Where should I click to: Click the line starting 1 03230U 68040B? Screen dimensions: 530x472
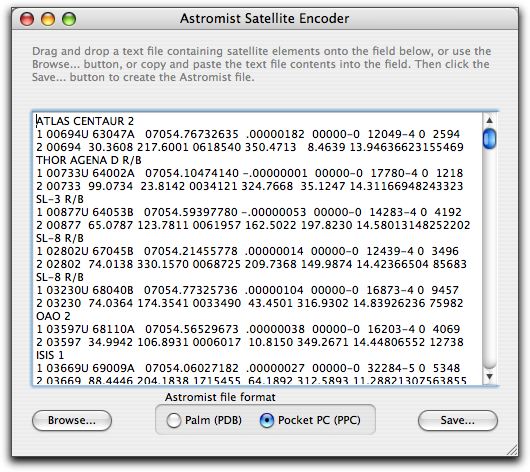pyautogui.click(x=247, y=290)
